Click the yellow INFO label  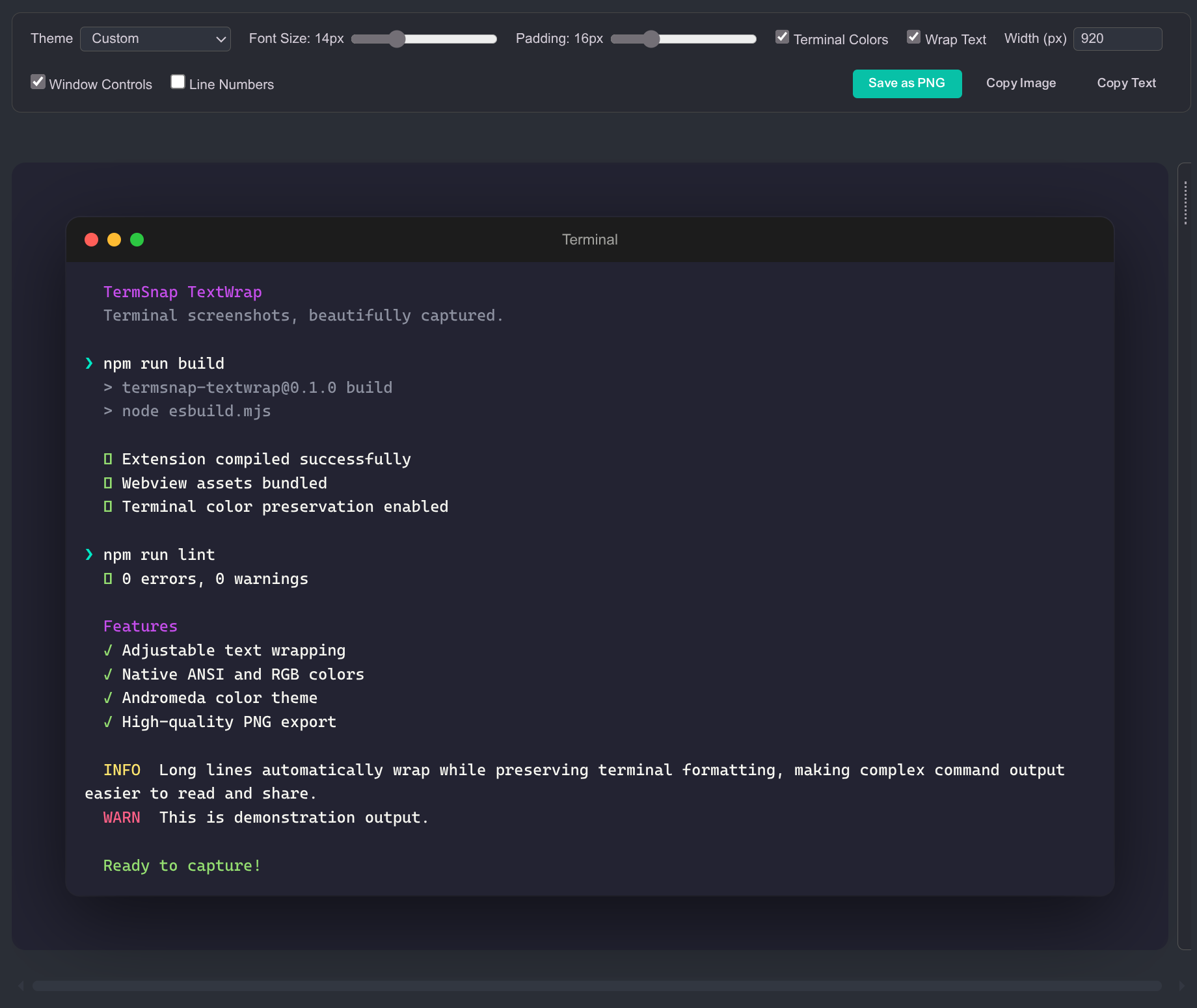pyautogui.click(x=122, y=770)
